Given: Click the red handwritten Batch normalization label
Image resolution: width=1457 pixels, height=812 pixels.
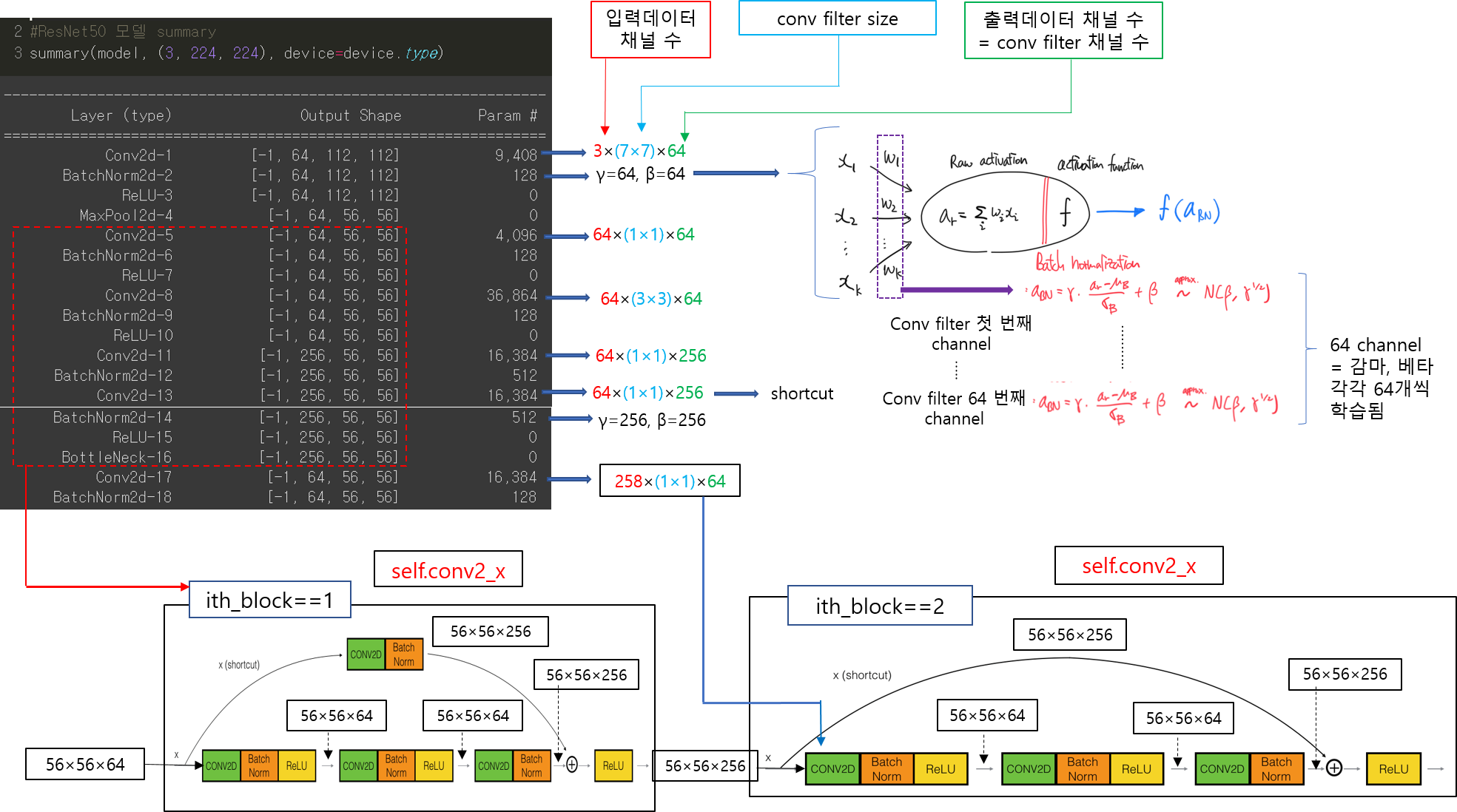Looking at the screenshot, I should coord(1086,262).
